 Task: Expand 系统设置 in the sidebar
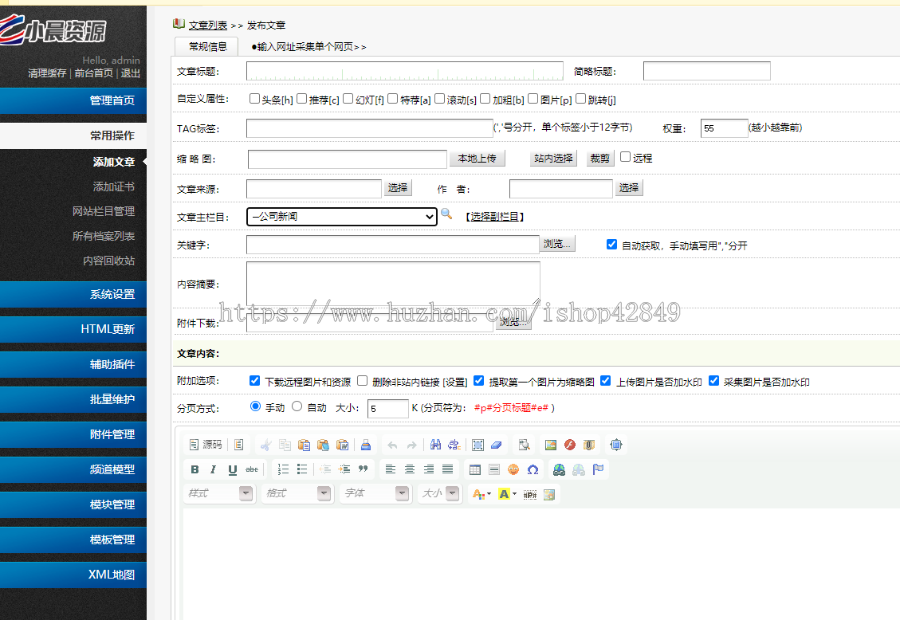click(73, 294)
